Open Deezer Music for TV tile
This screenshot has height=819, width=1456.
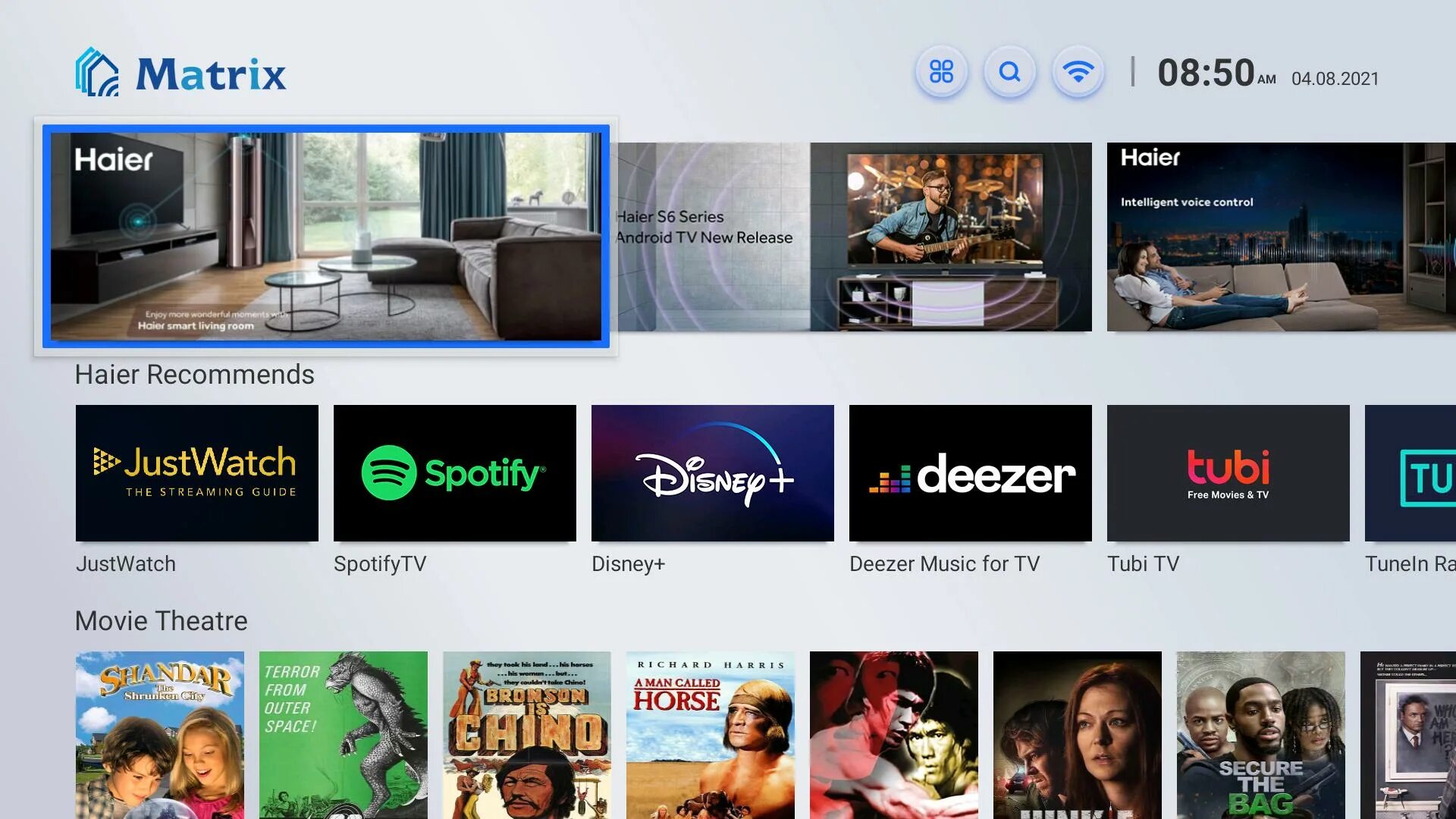(971, 472)
